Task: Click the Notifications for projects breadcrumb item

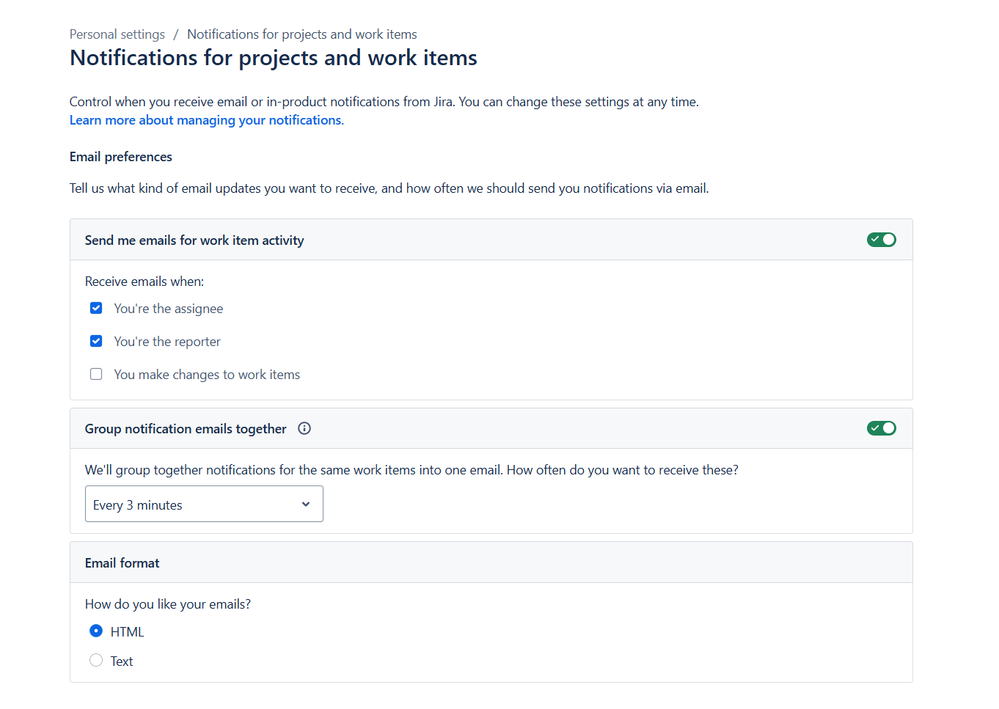Action: click(302, 34)
